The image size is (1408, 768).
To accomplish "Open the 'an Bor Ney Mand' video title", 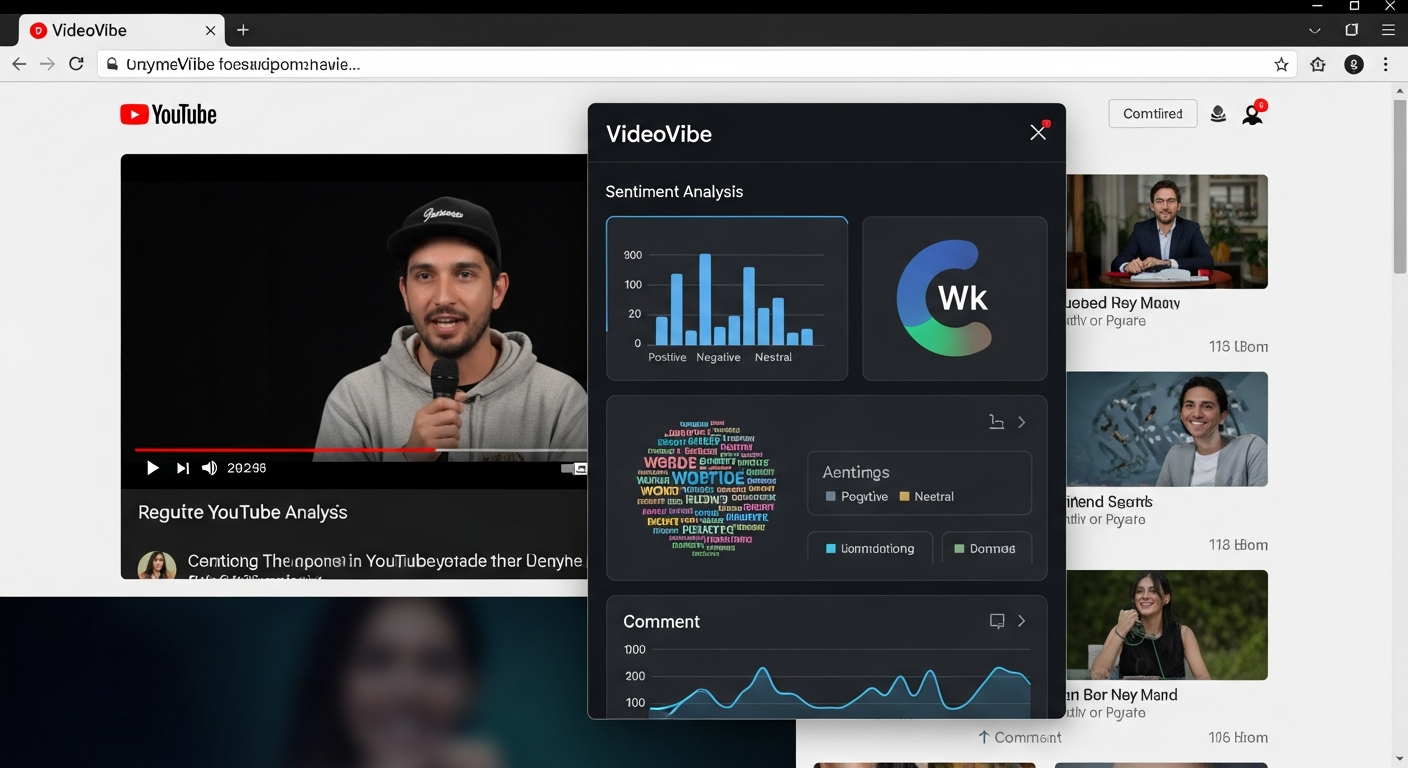I will coord(1122,695).
